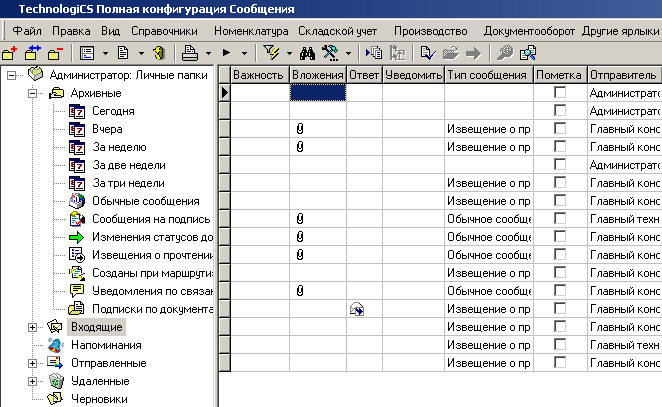Screen dimensions: 662x407
Task: Tick the Пометка checkbox in the second row
Action: click(560, 111)
